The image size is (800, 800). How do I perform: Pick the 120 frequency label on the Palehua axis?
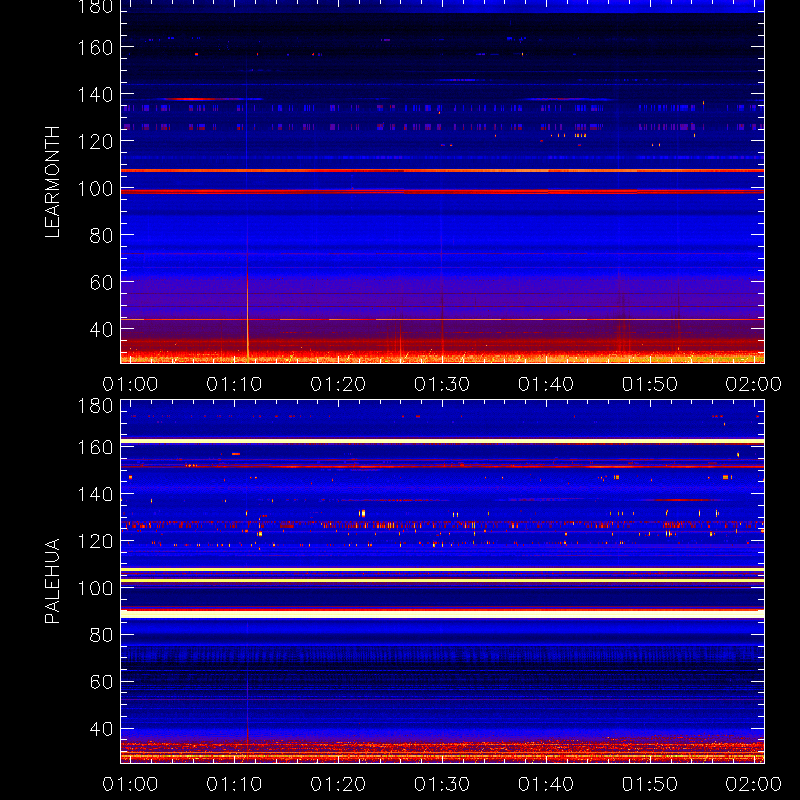[95, 541]
